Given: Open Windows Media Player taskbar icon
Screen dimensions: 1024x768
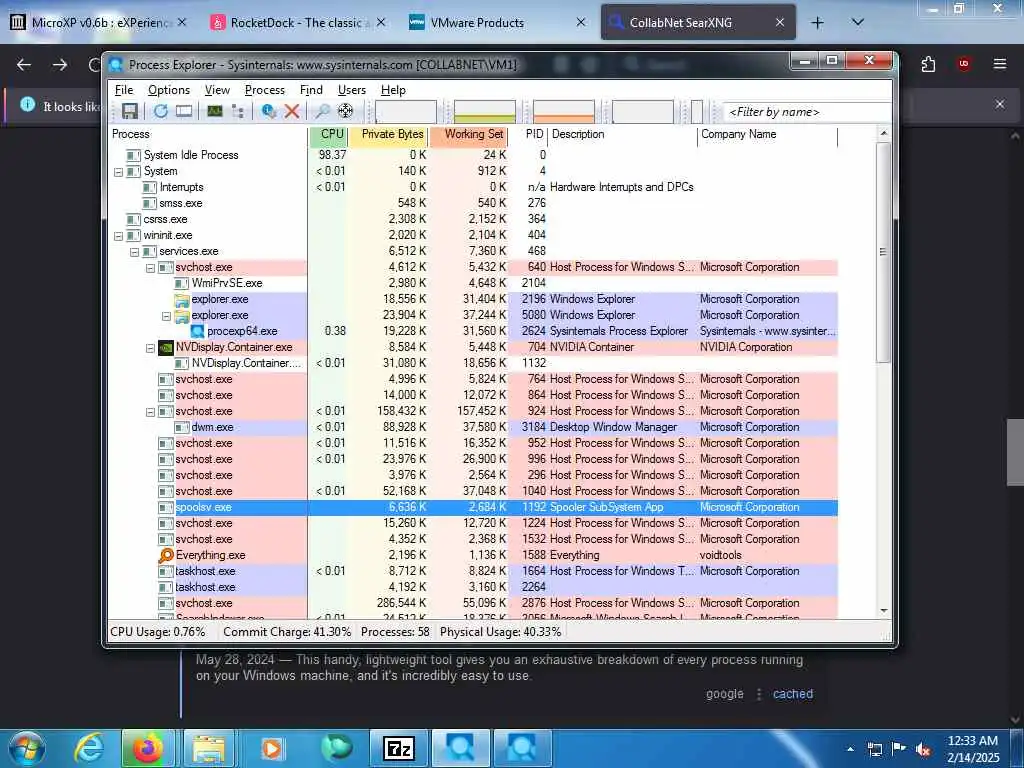Looking at the screenshot, I should (272, 748).
